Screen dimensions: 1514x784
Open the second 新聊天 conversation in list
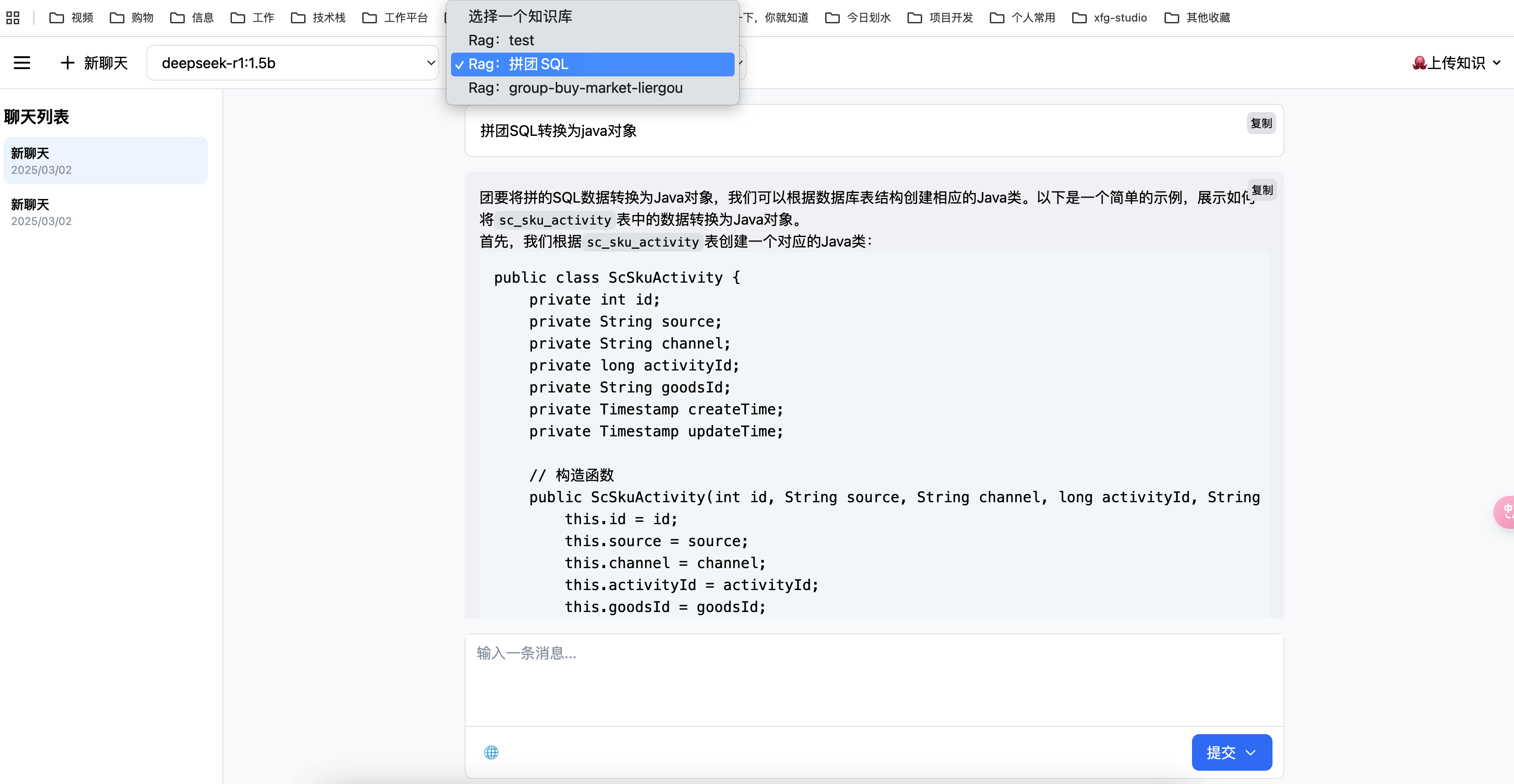pyautogui.click(x=106, y=212)
